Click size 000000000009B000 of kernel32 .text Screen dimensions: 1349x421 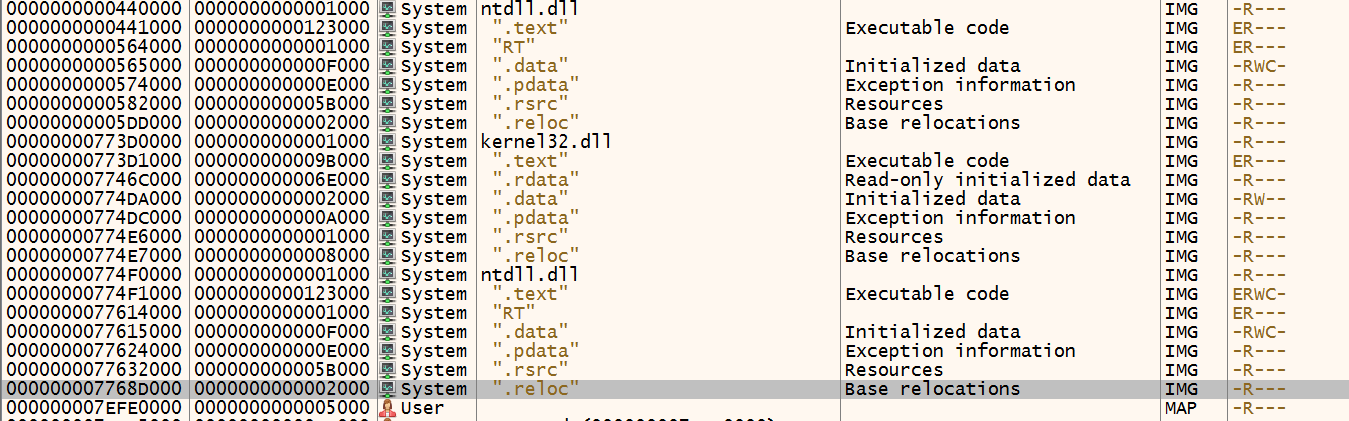point(280,161)
